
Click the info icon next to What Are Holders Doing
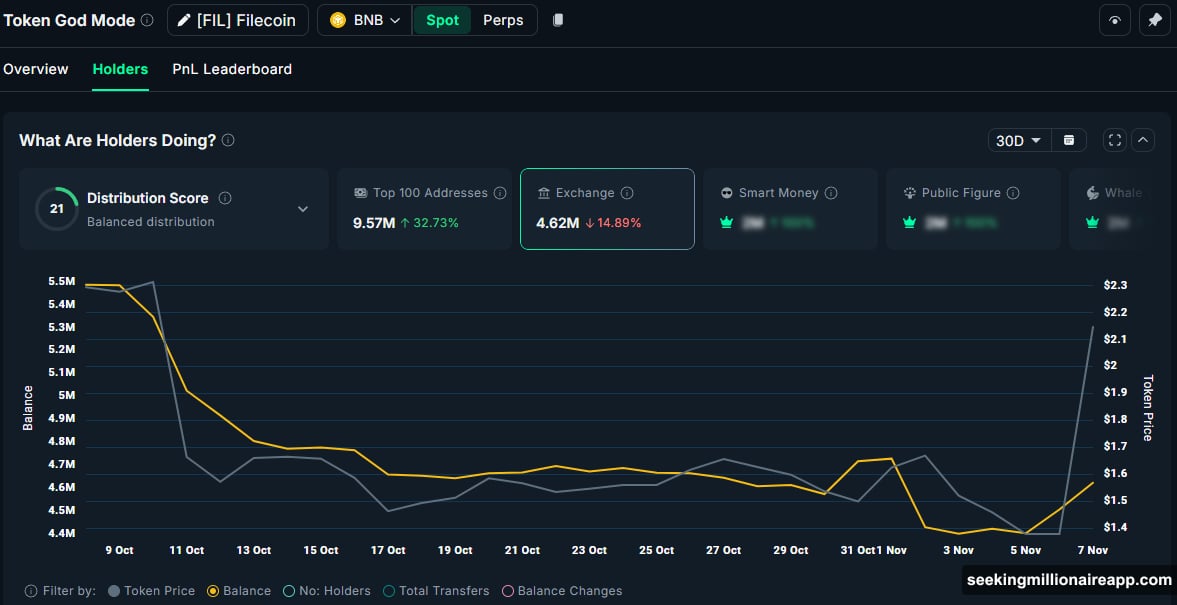(x=228, y=140)
